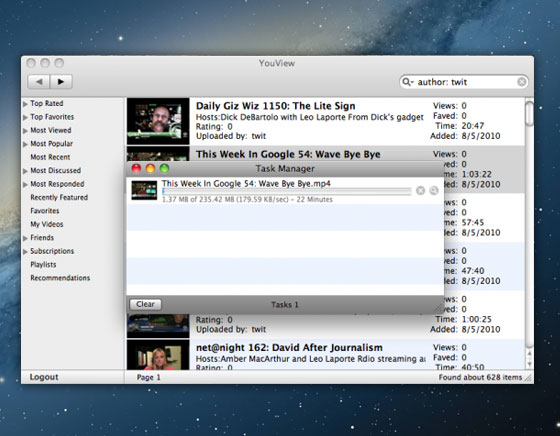The width and height of the screenshot is (560, 436).
Task: Expand the Most Responded category
Action: [25, 185]
